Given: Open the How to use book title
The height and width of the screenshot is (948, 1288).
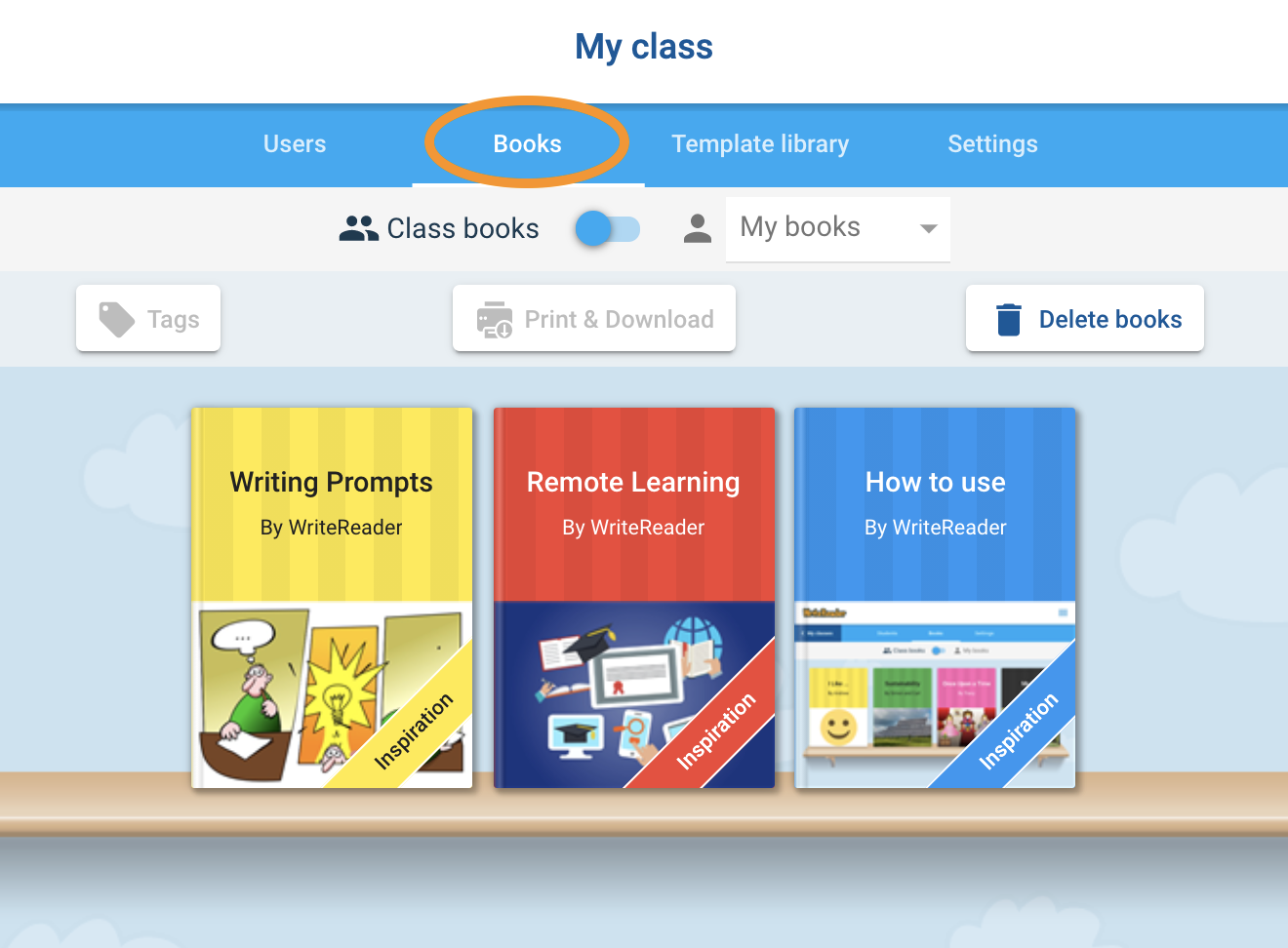Looking at the screenshot, I should (x=935, y=482).
